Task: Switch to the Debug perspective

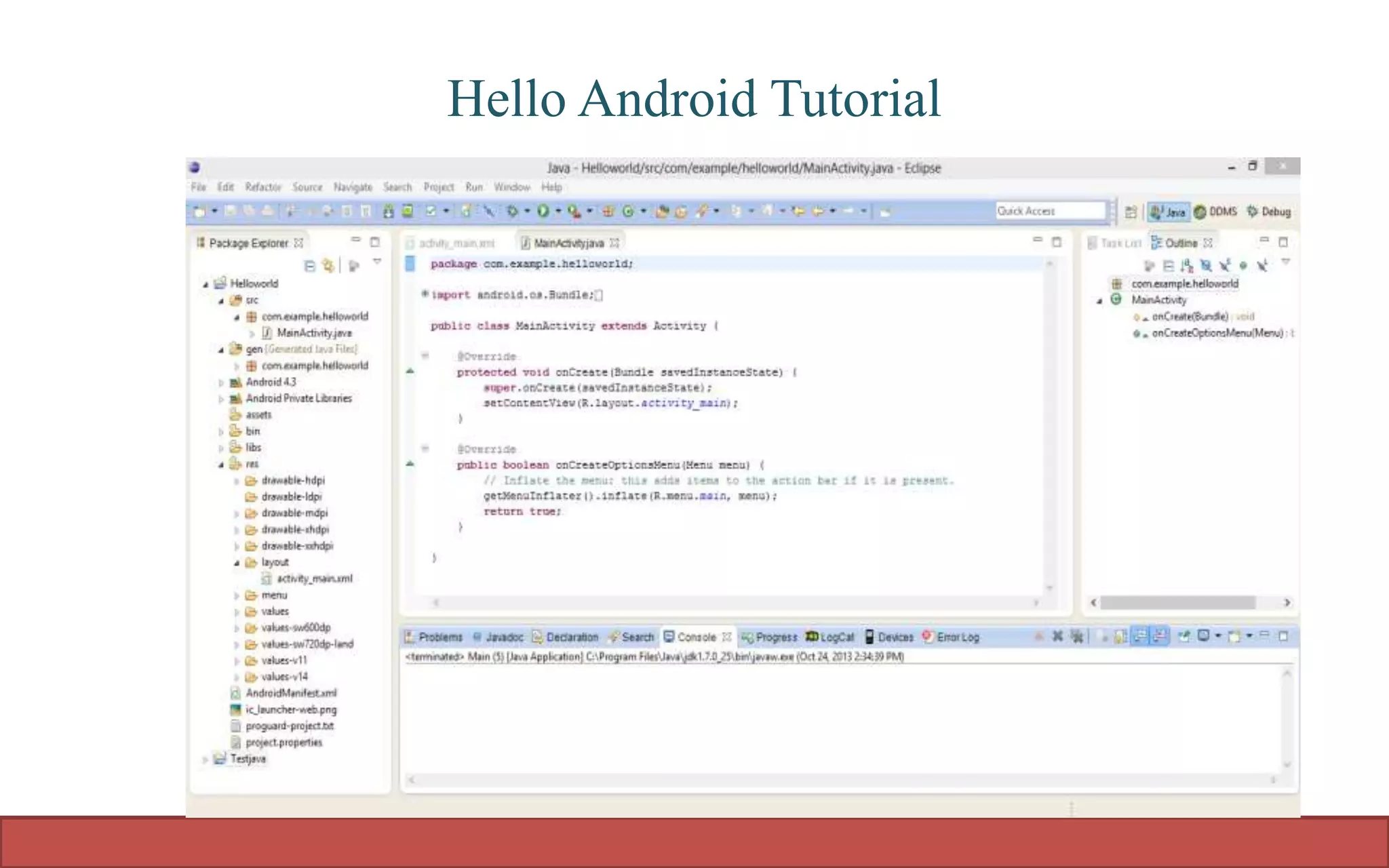Action: (x=1269, y=212)
